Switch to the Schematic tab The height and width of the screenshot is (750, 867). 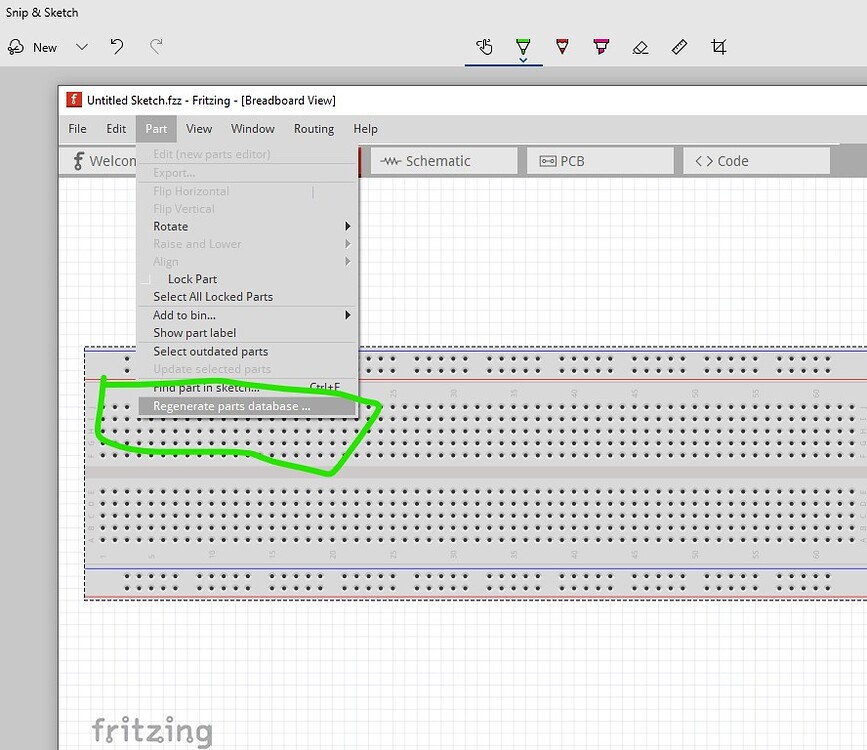(x=443, y=161)
